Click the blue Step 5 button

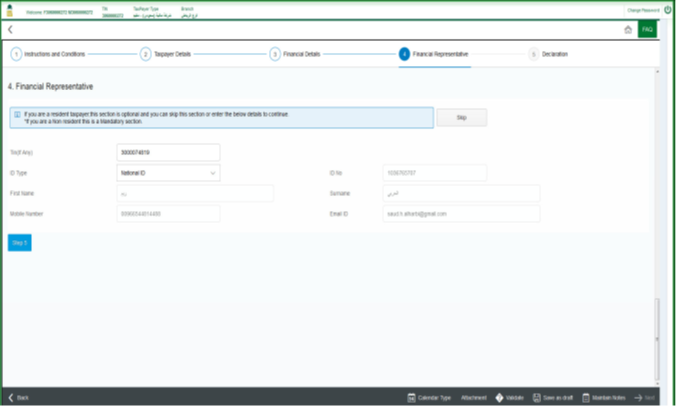coord(19,242)
